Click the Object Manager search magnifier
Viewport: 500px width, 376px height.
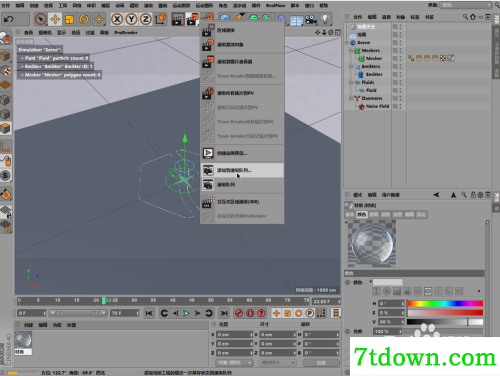[x=465, y=17]
